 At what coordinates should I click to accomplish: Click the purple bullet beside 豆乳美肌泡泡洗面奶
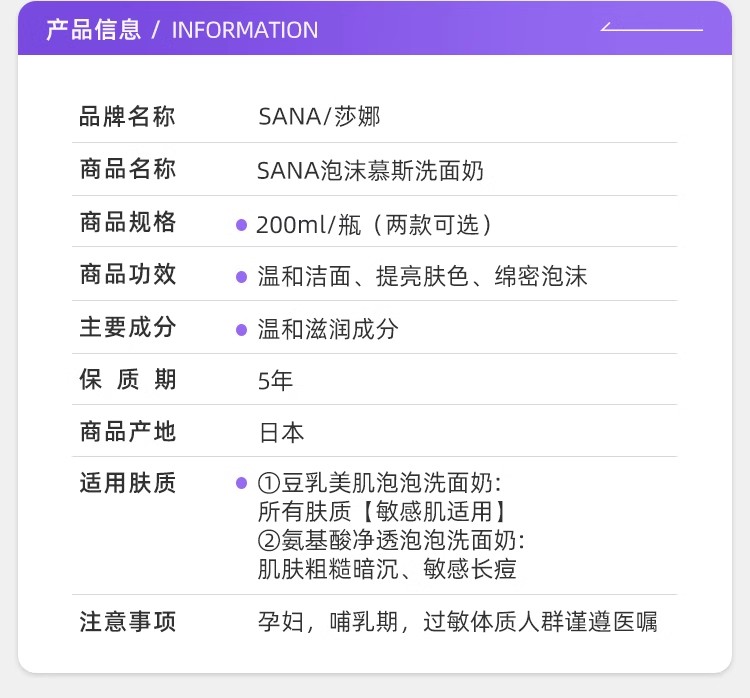[242, 483]
